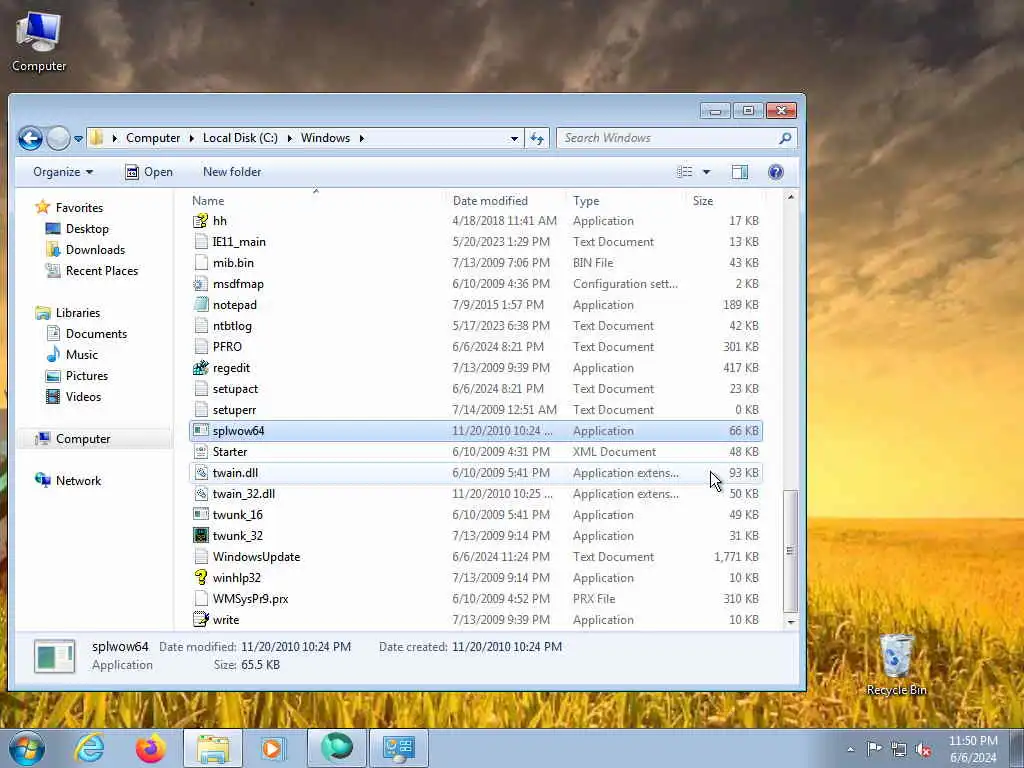This screenshot has width=1024, height=768.
Task: Click the file list scrollbar thumb
Action: click(x=790, y=551)
